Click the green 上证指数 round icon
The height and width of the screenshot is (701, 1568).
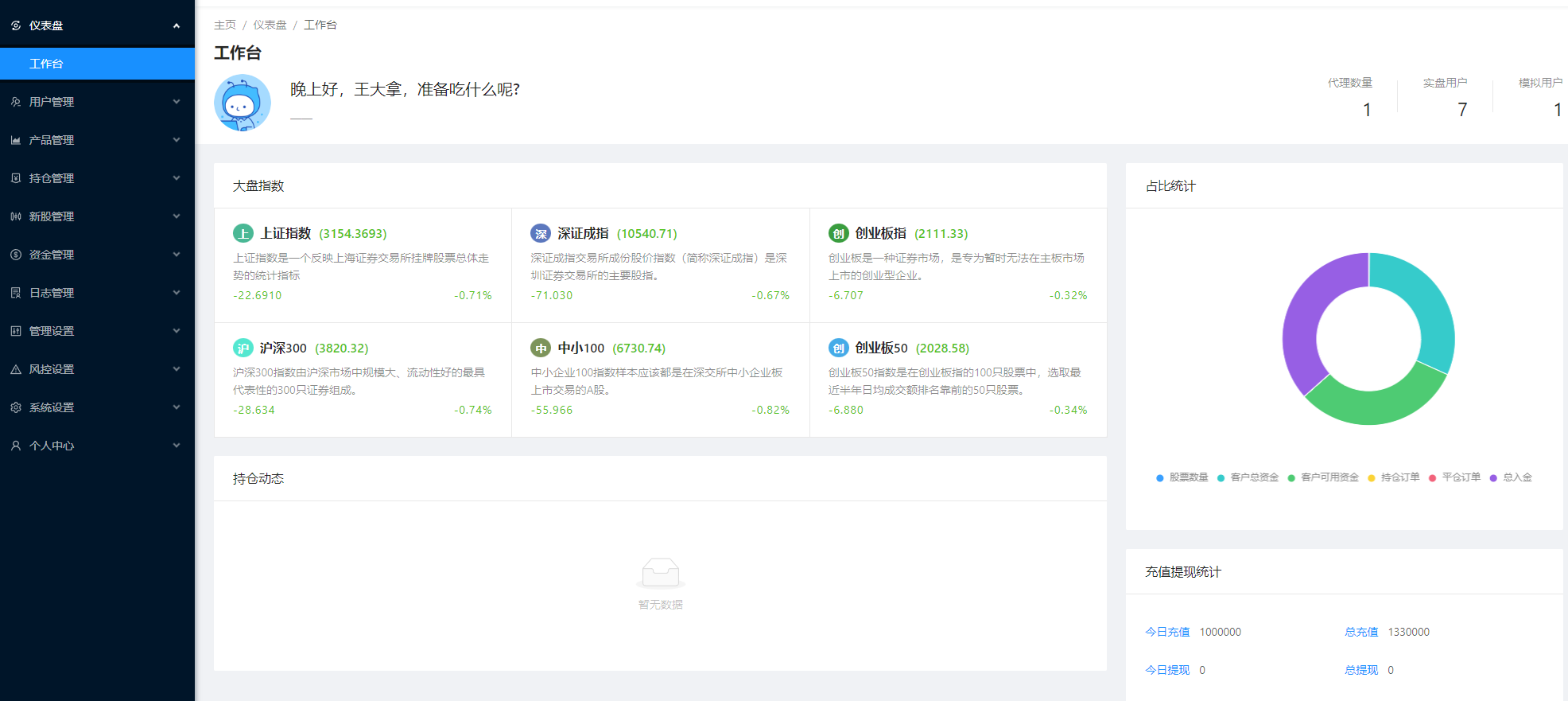click(x=243, y=233)
